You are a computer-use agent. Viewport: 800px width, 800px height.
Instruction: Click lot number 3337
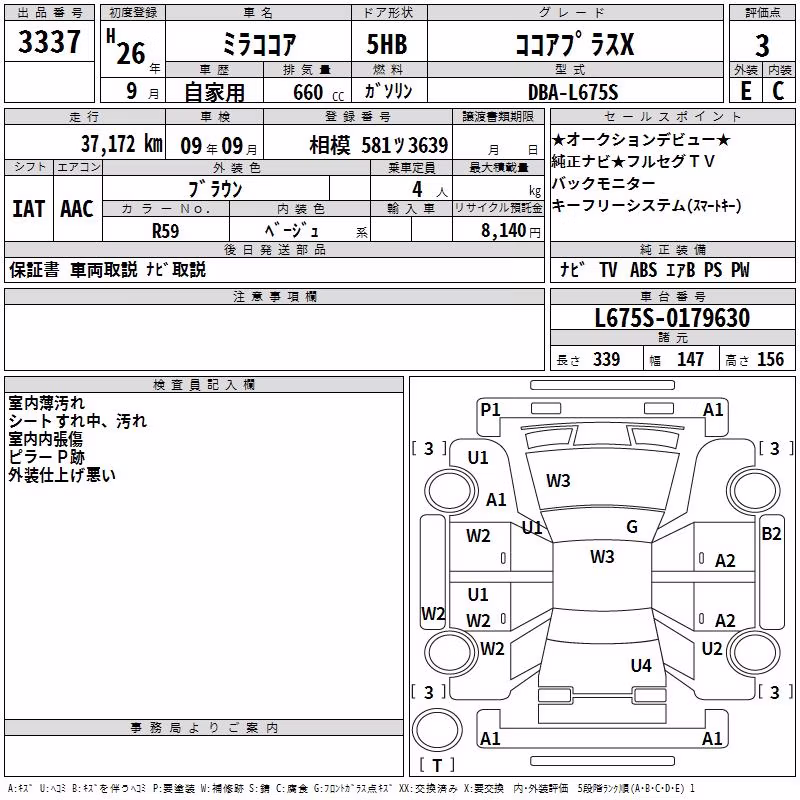[49, 42]
